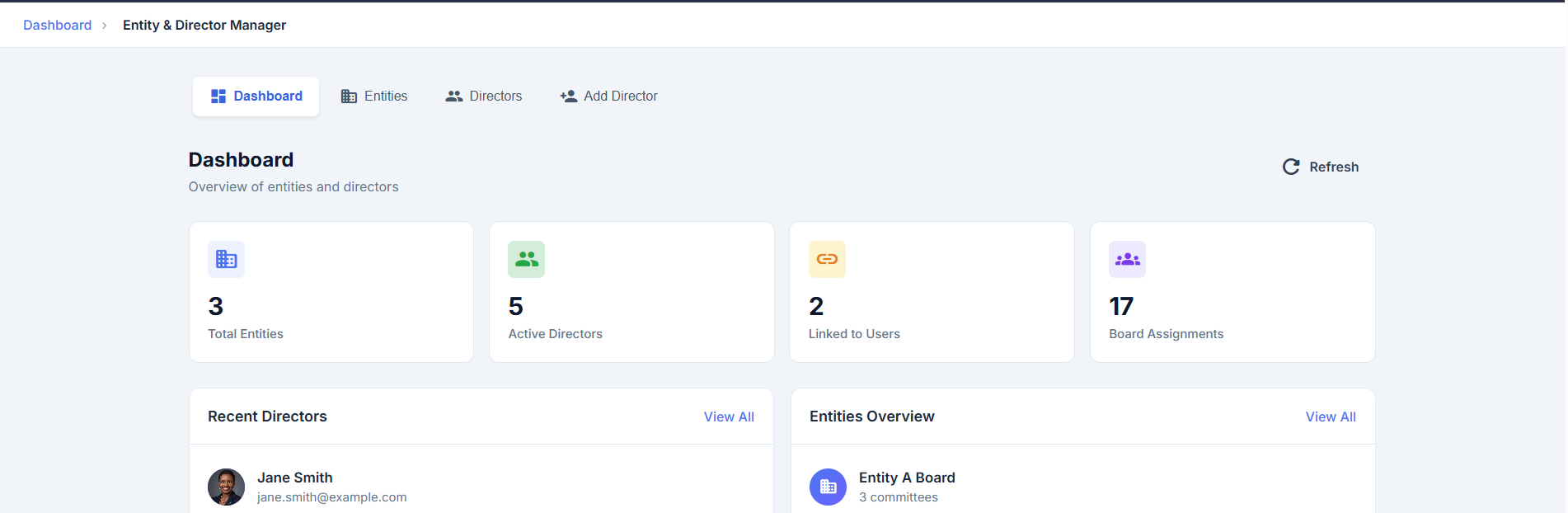
Task: Open the Entity A Board entry
Action: [907, 478]
